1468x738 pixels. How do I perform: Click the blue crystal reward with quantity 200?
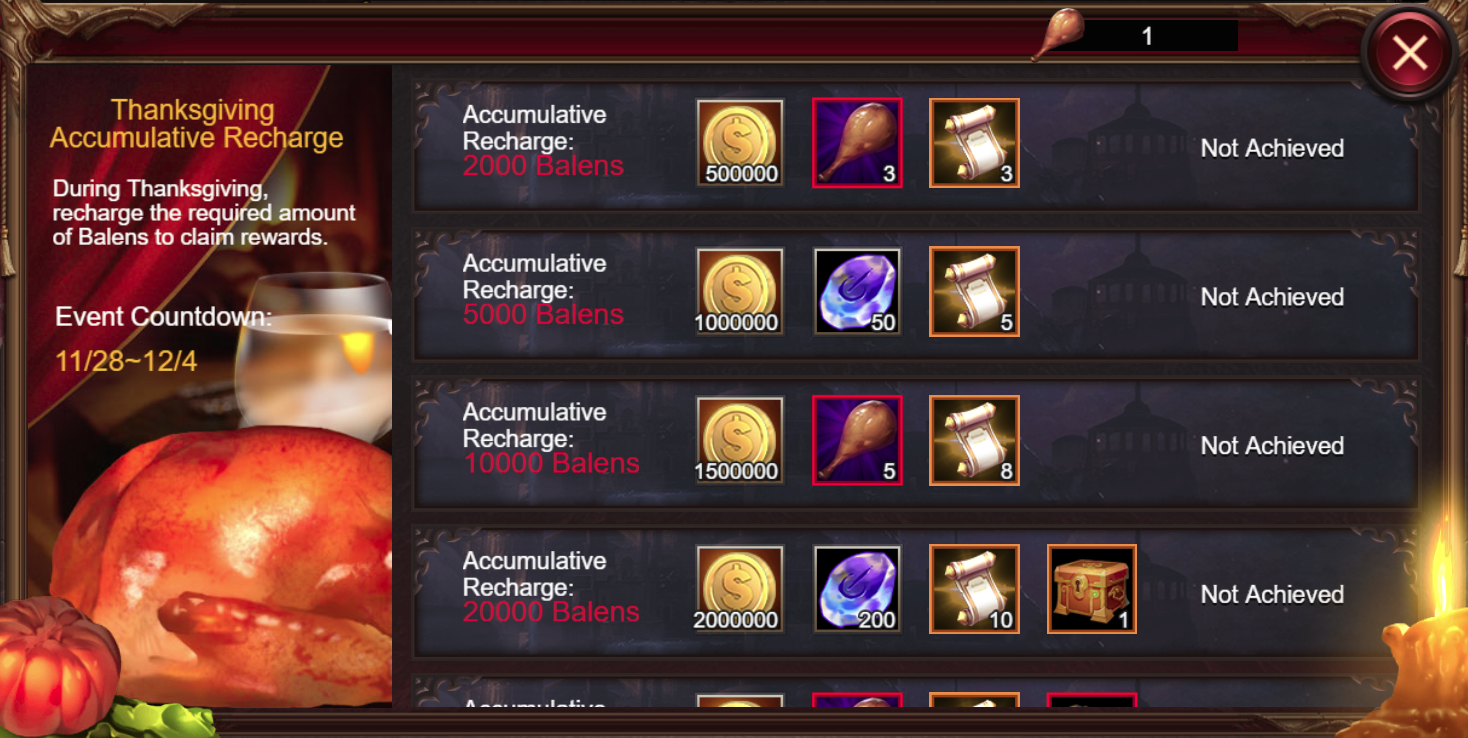(857, 589)
